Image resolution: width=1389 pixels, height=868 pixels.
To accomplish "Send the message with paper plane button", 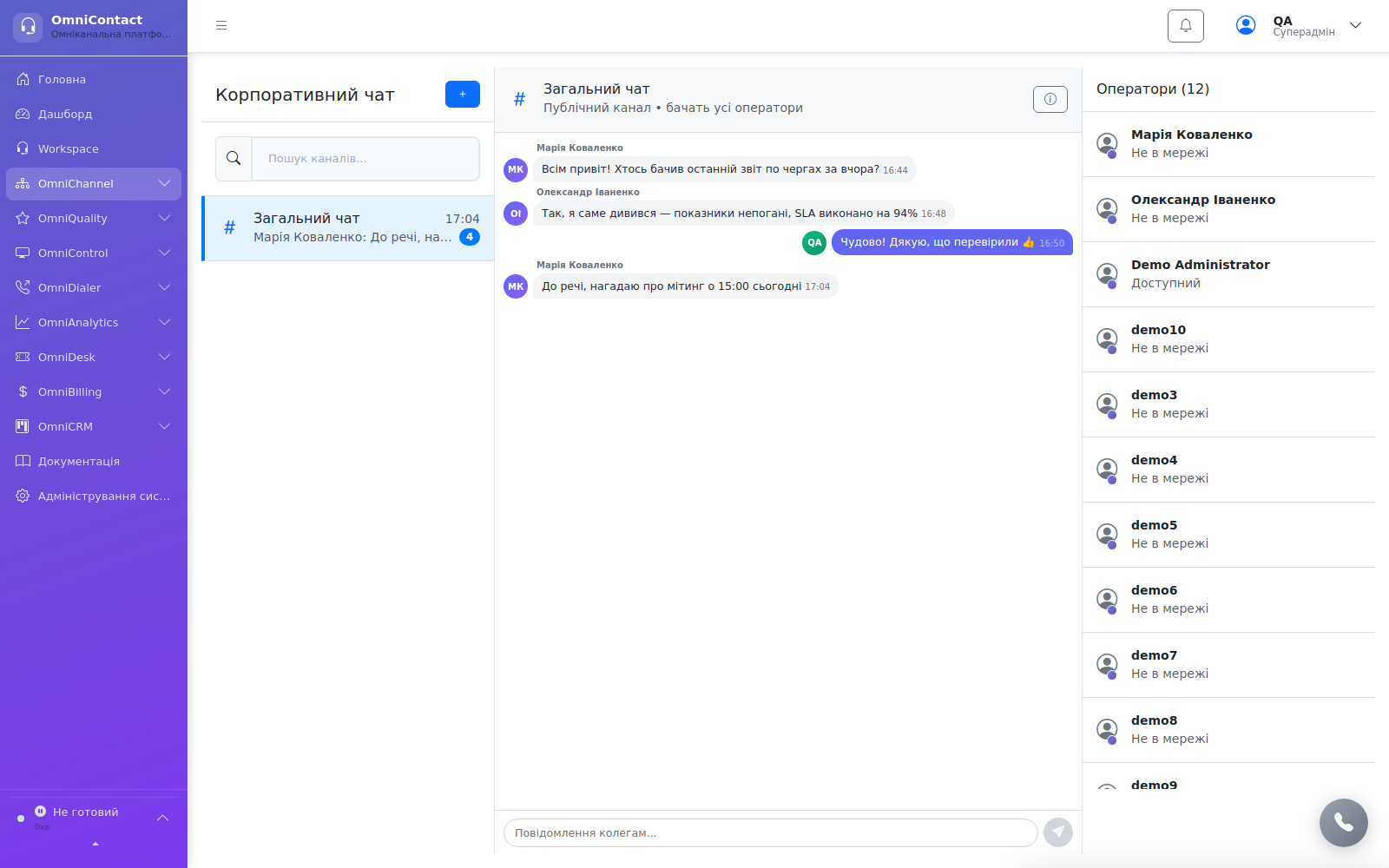I will coord(1058,832).
